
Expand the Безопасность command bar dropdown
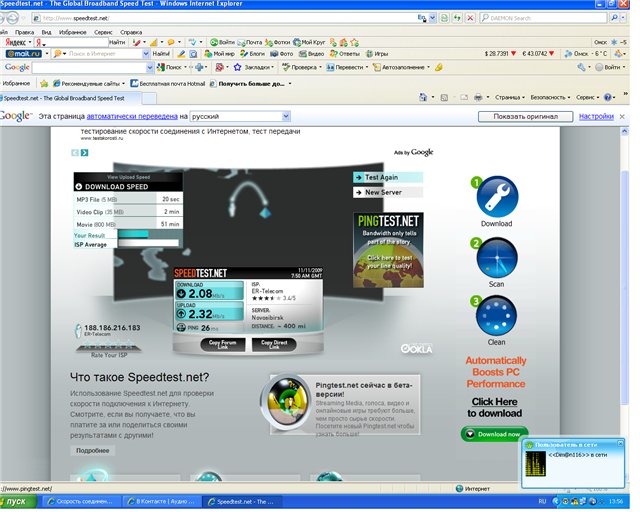point(550,97)
